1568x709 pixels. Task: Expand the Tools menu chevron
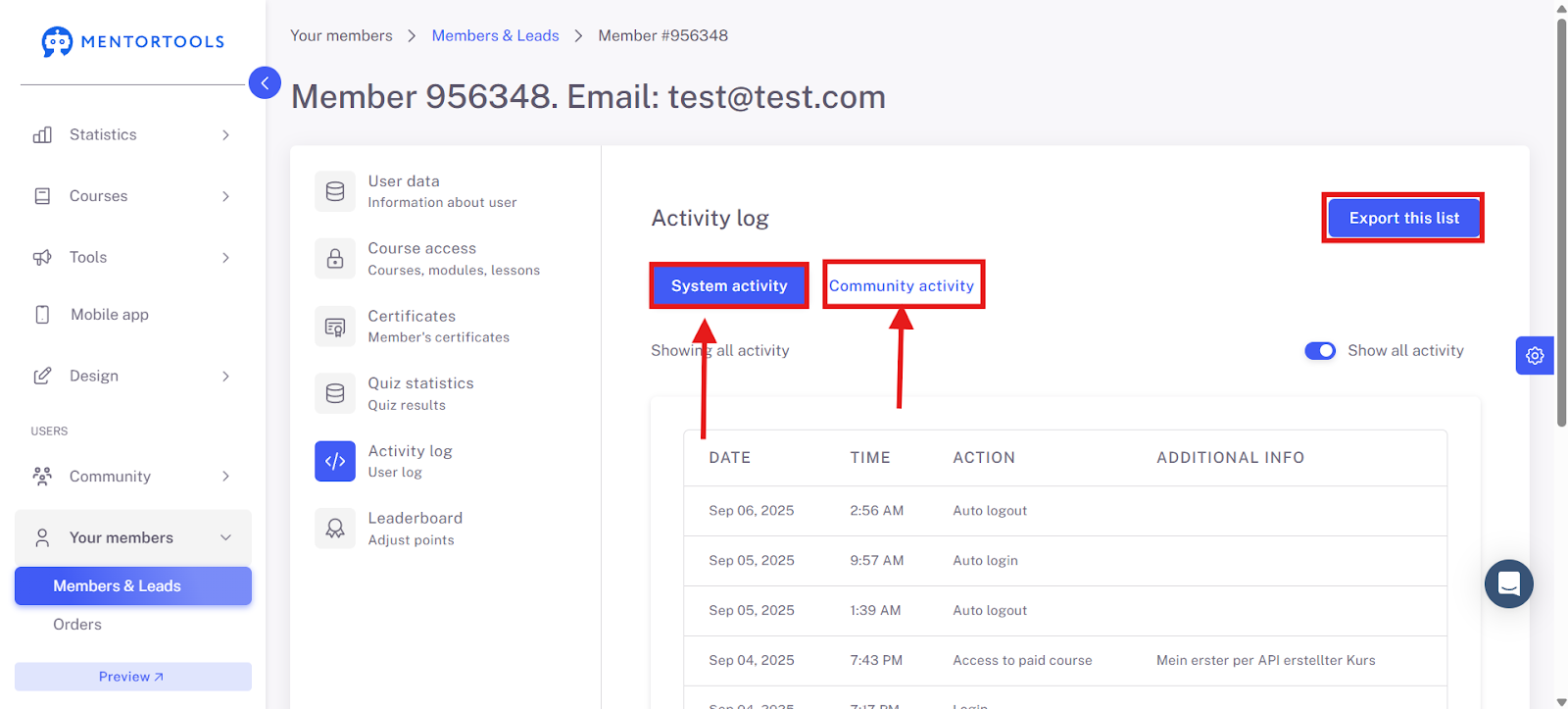click(x=225, y=258)
